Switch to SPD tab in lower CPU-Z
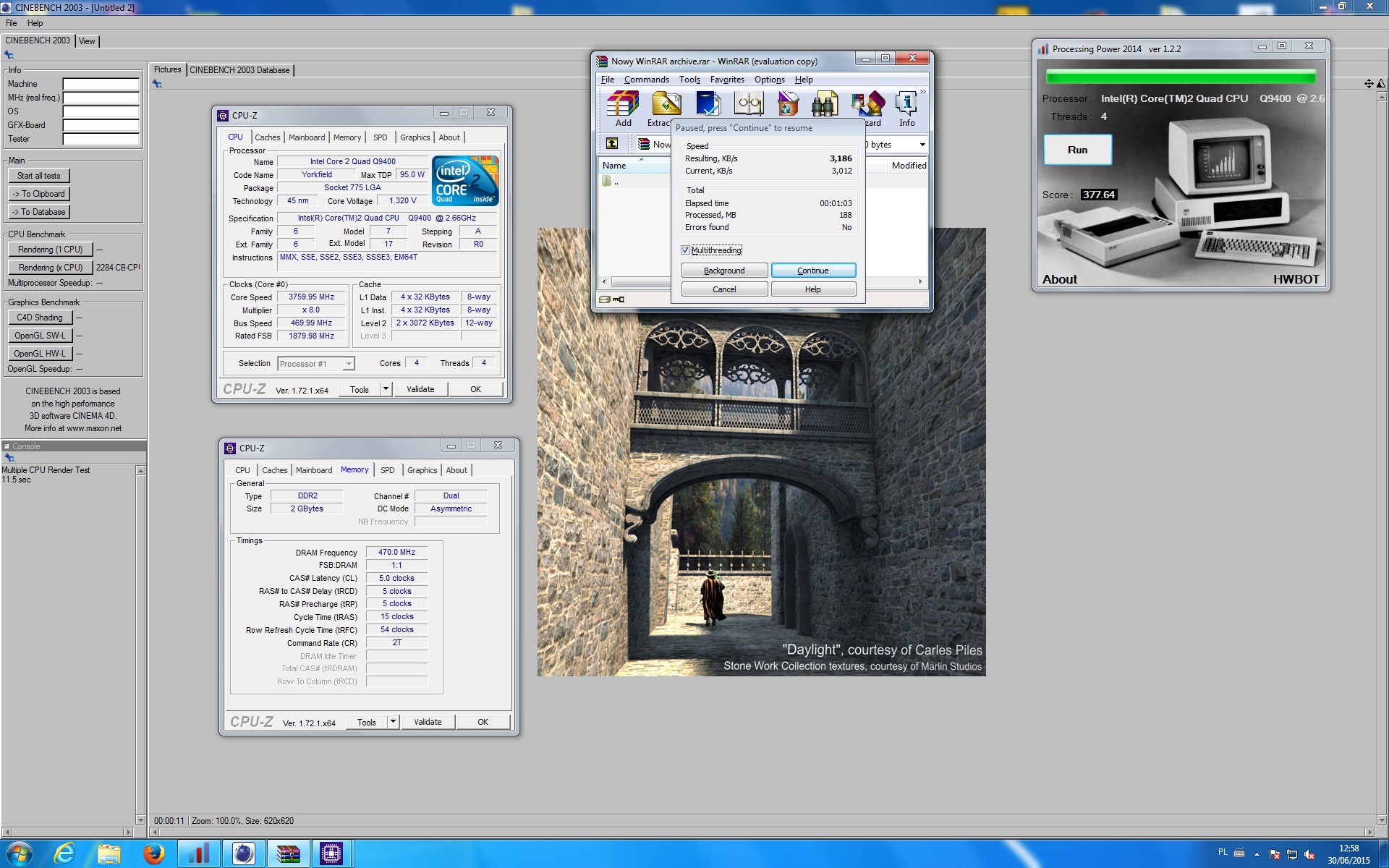Screen dimensions: 1389x868 pos(388,470)
